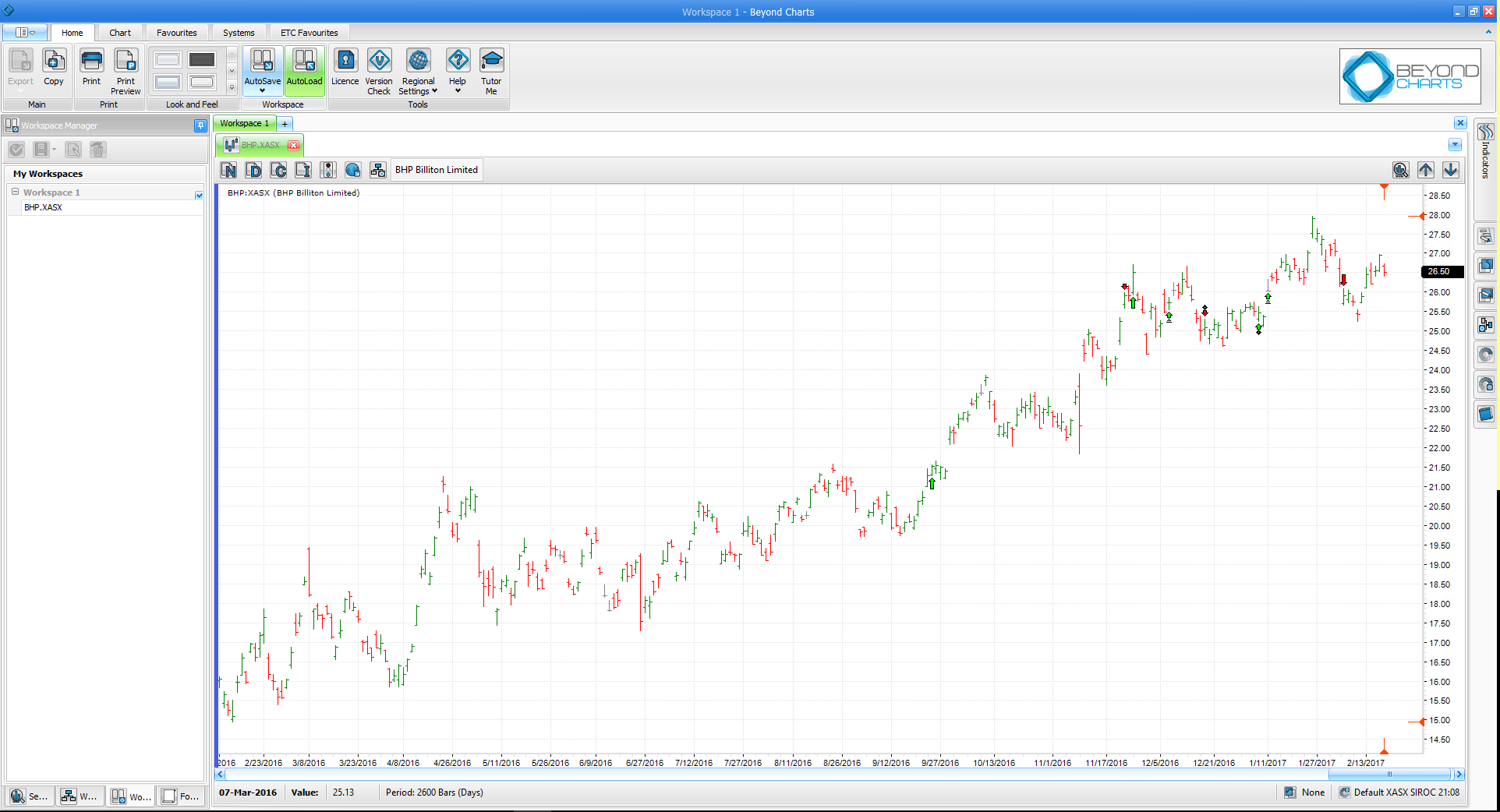Click the chart scan magnifier icon

coord(1401,170)
